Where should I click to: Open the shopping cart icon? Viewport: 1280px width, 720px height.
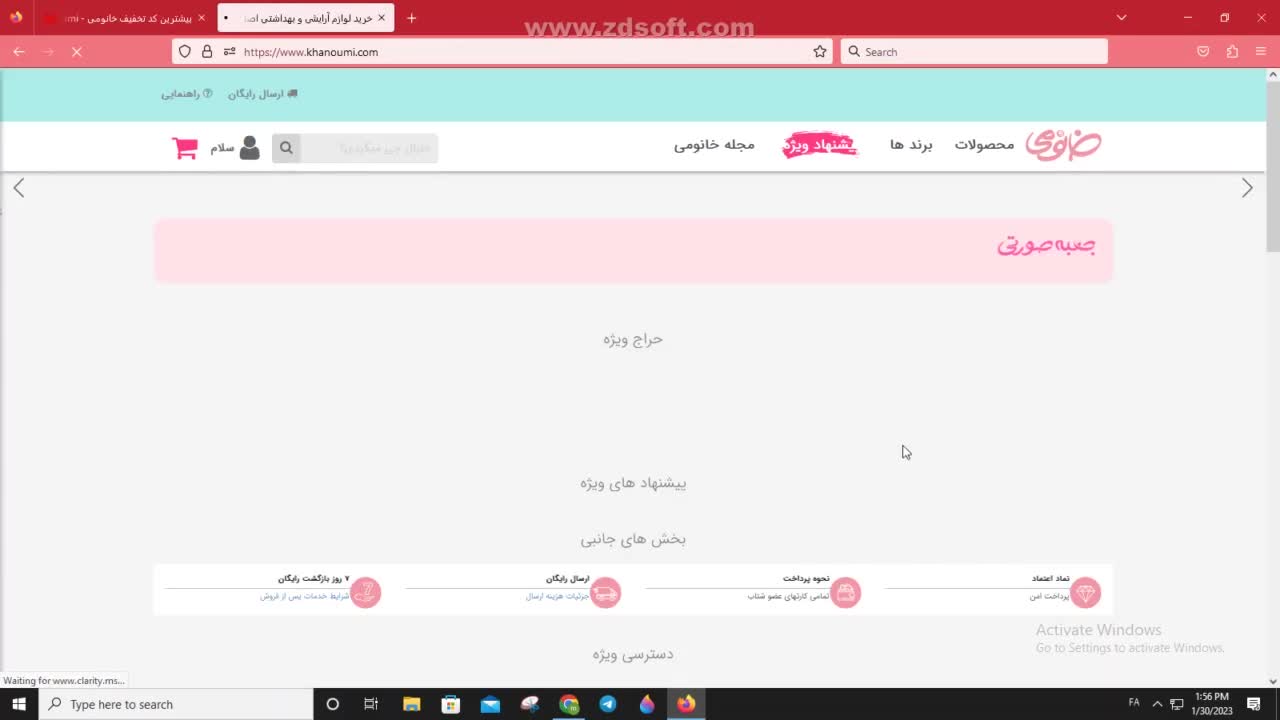[x=185, y=148]
